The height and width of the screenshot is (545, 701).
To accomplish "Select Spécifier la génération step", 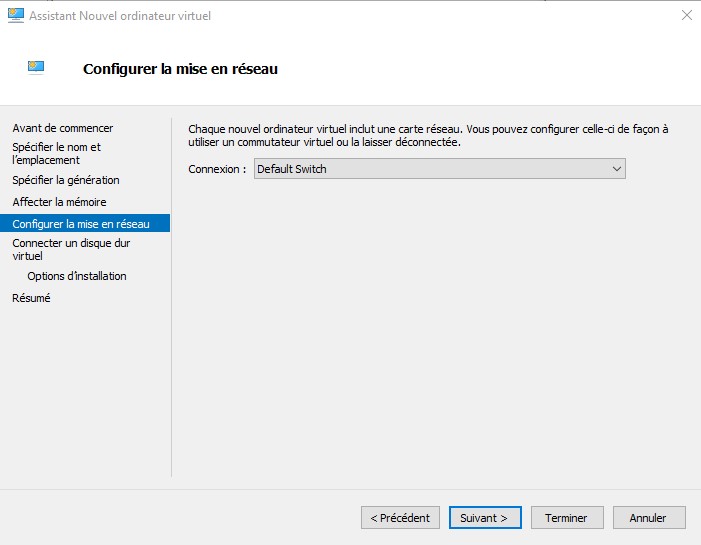I will pyautogui.click(x=66, y=180).
